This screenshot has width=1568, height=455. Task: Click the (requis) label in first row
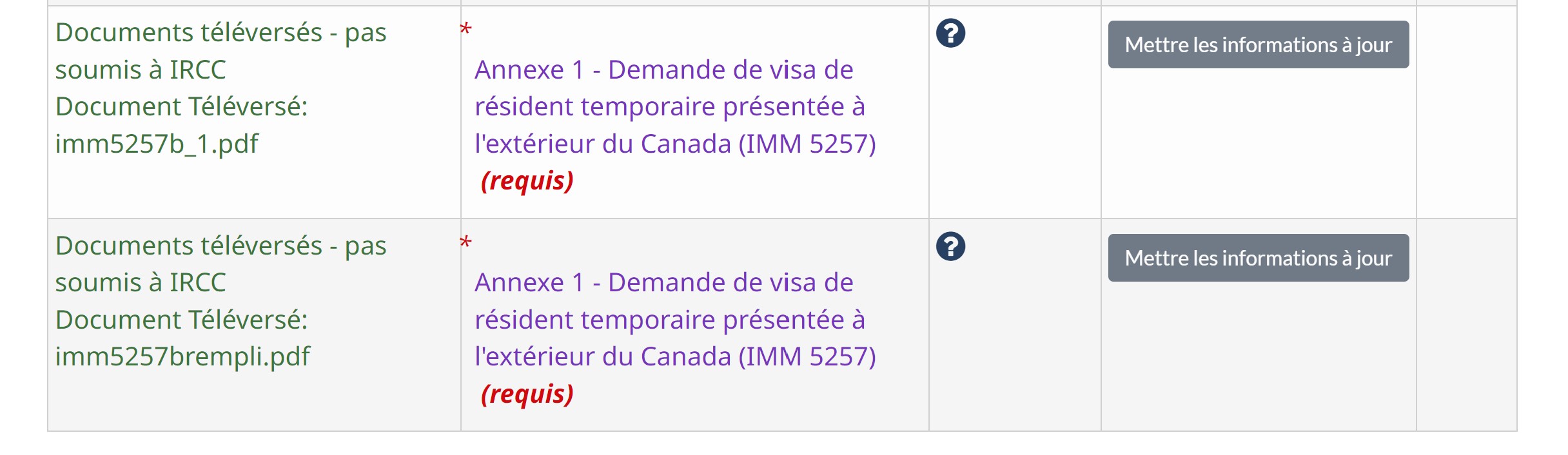[527, 180]
